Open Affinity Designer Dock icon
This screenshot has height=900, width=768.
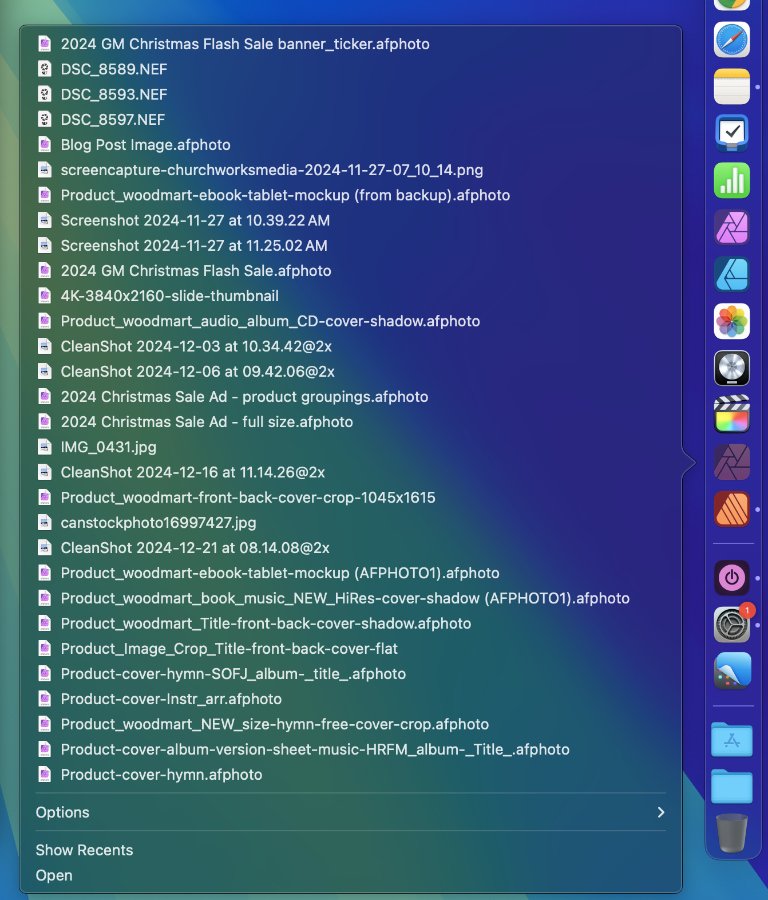click(x=732, y=274)
